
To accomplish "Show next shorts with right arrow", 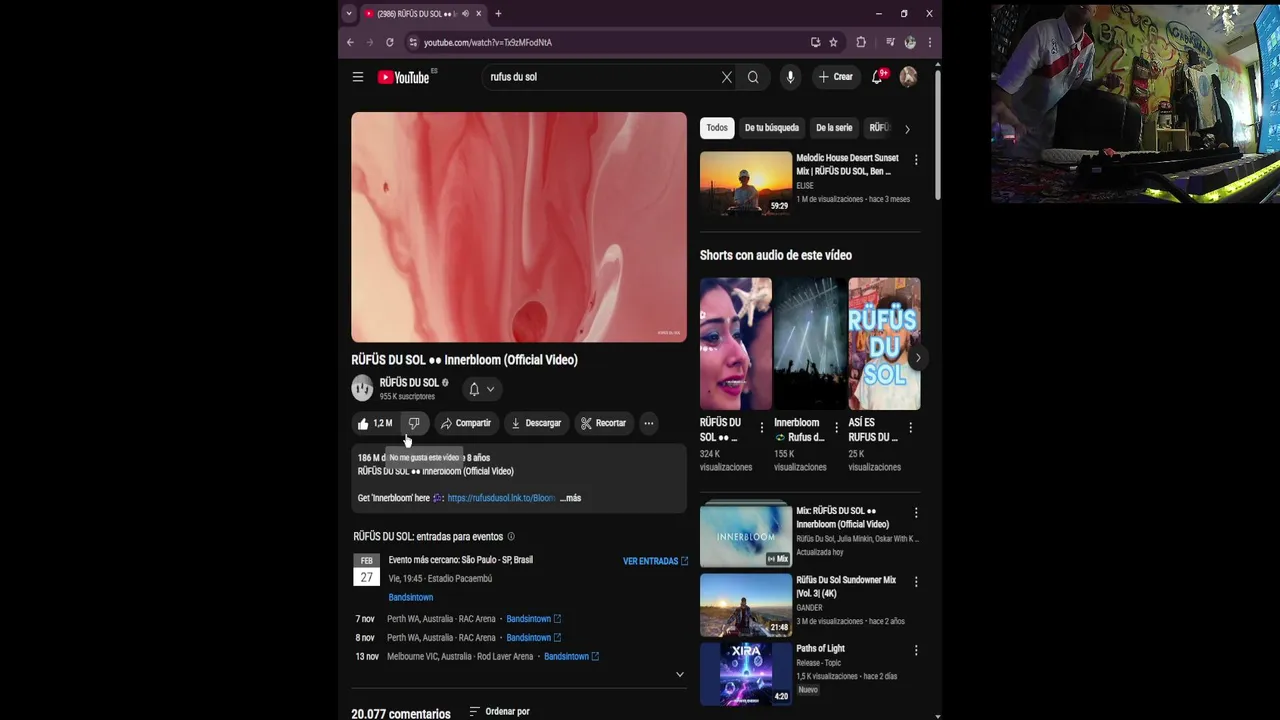I will tap(918, 358).
